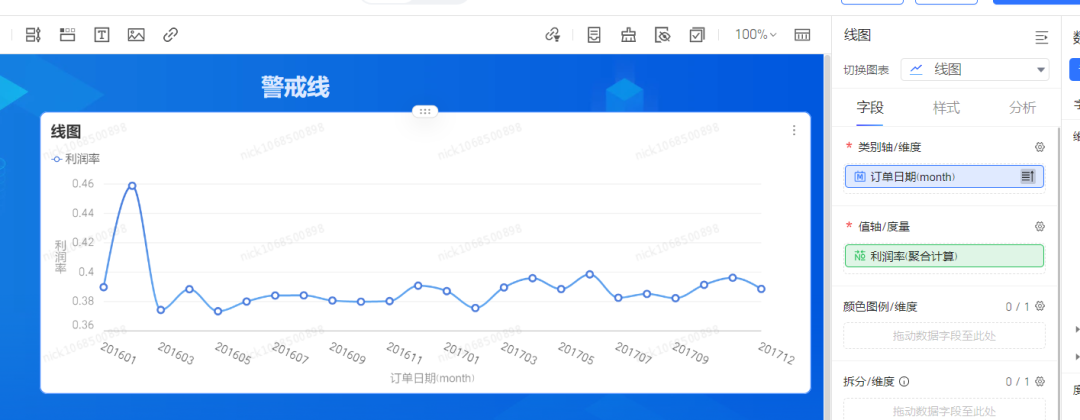This screenshot has width=1080, height=420.
Task: Click the page document settings icon
Action: 594,35
